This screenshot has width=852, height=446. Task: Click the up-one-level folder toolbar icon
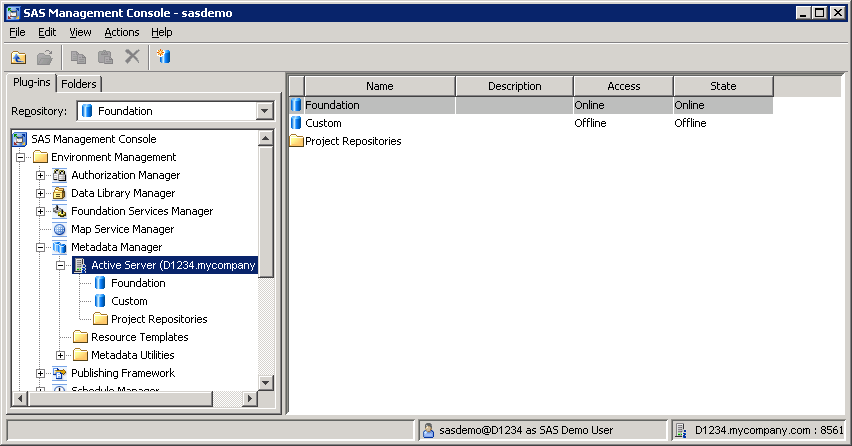[x=18, y=57]
